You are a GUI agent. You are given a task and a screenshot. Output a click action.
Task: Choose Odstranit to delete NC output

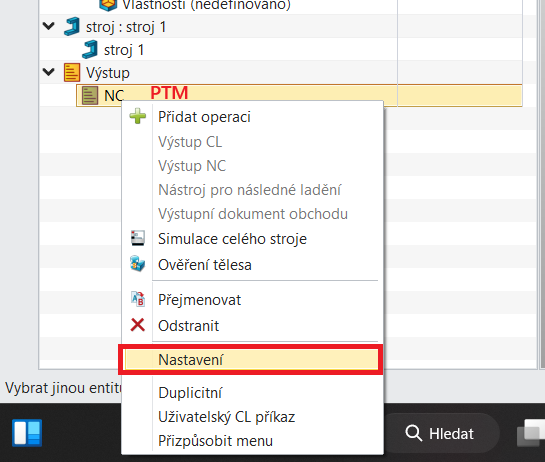(x=188, y=326)
